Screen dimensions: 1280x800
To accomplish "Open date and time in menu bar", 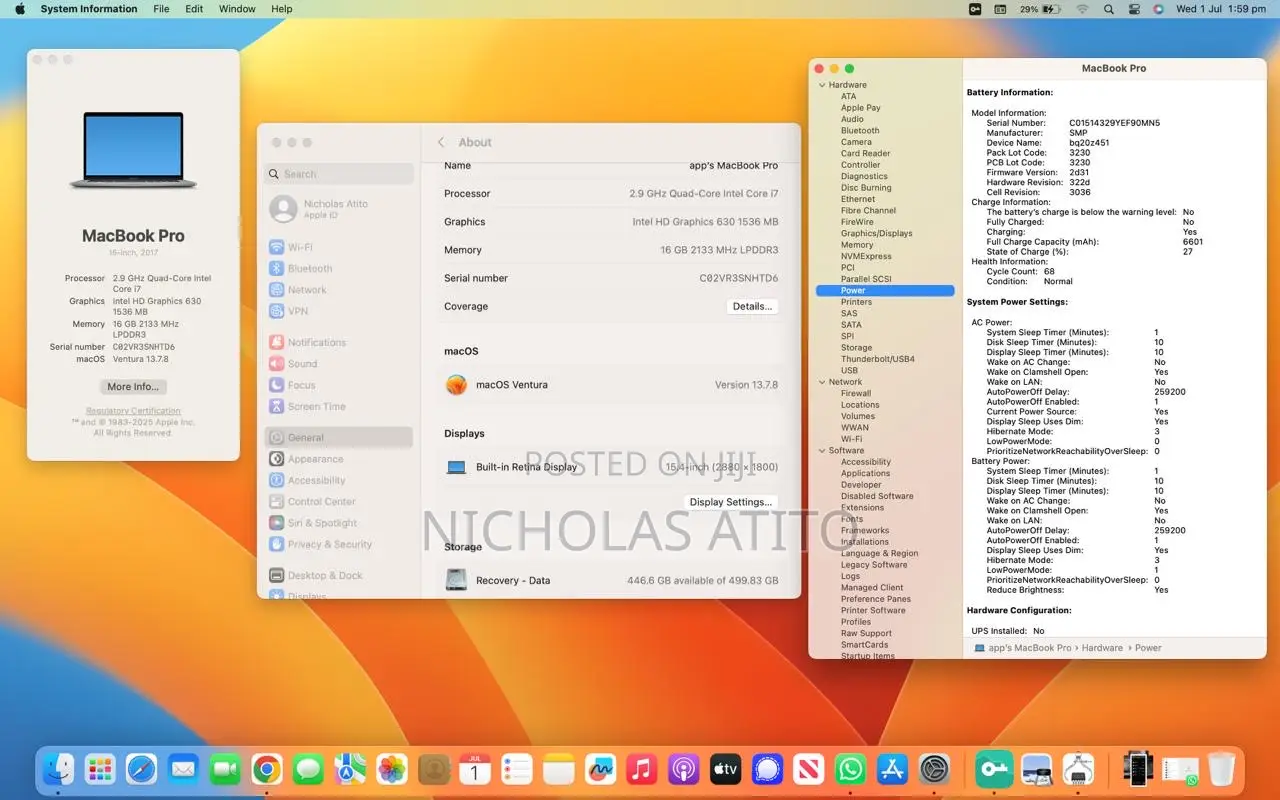I will 1221,9.
